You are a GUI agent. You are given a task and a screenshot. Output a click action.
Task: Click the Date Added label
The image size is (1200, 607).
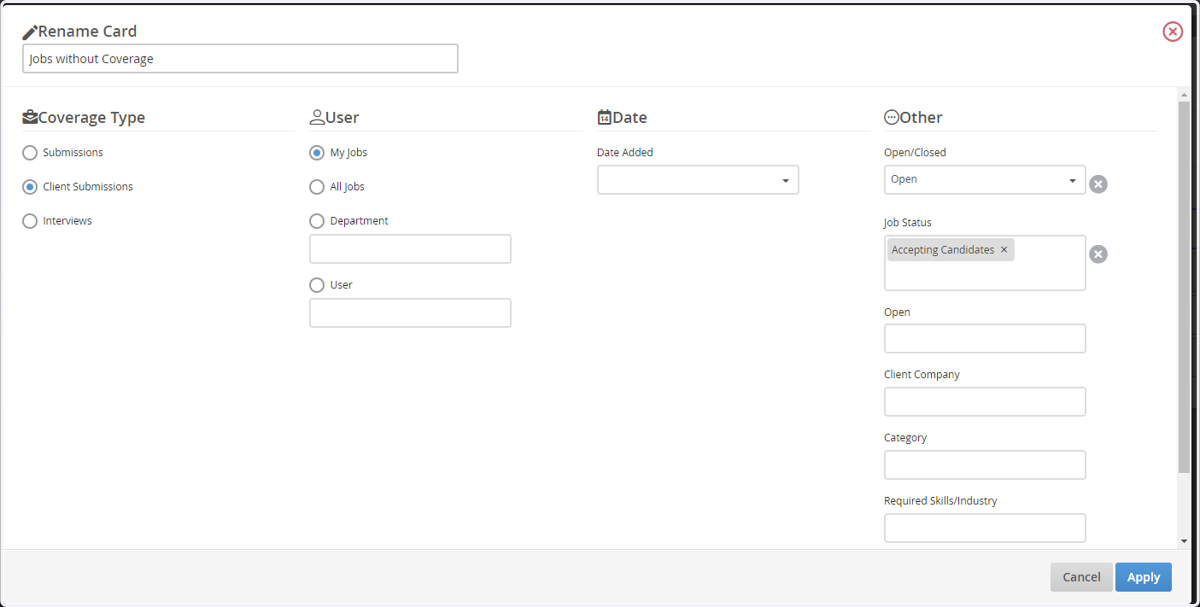625,153
